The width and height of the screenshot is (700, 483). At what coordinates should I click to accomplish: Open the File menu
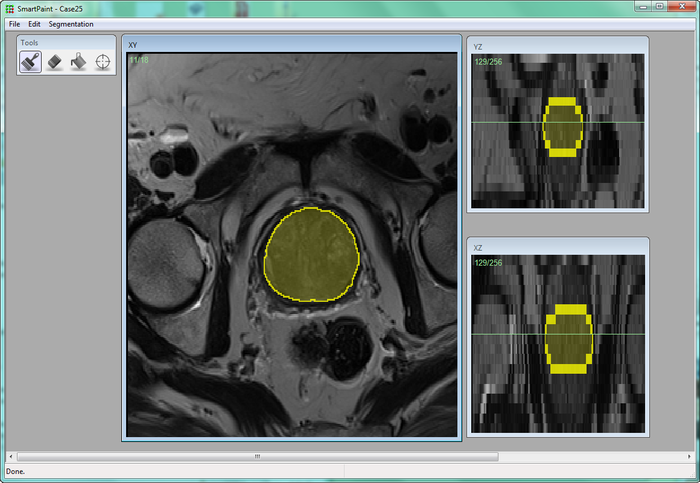click(14, 24)
